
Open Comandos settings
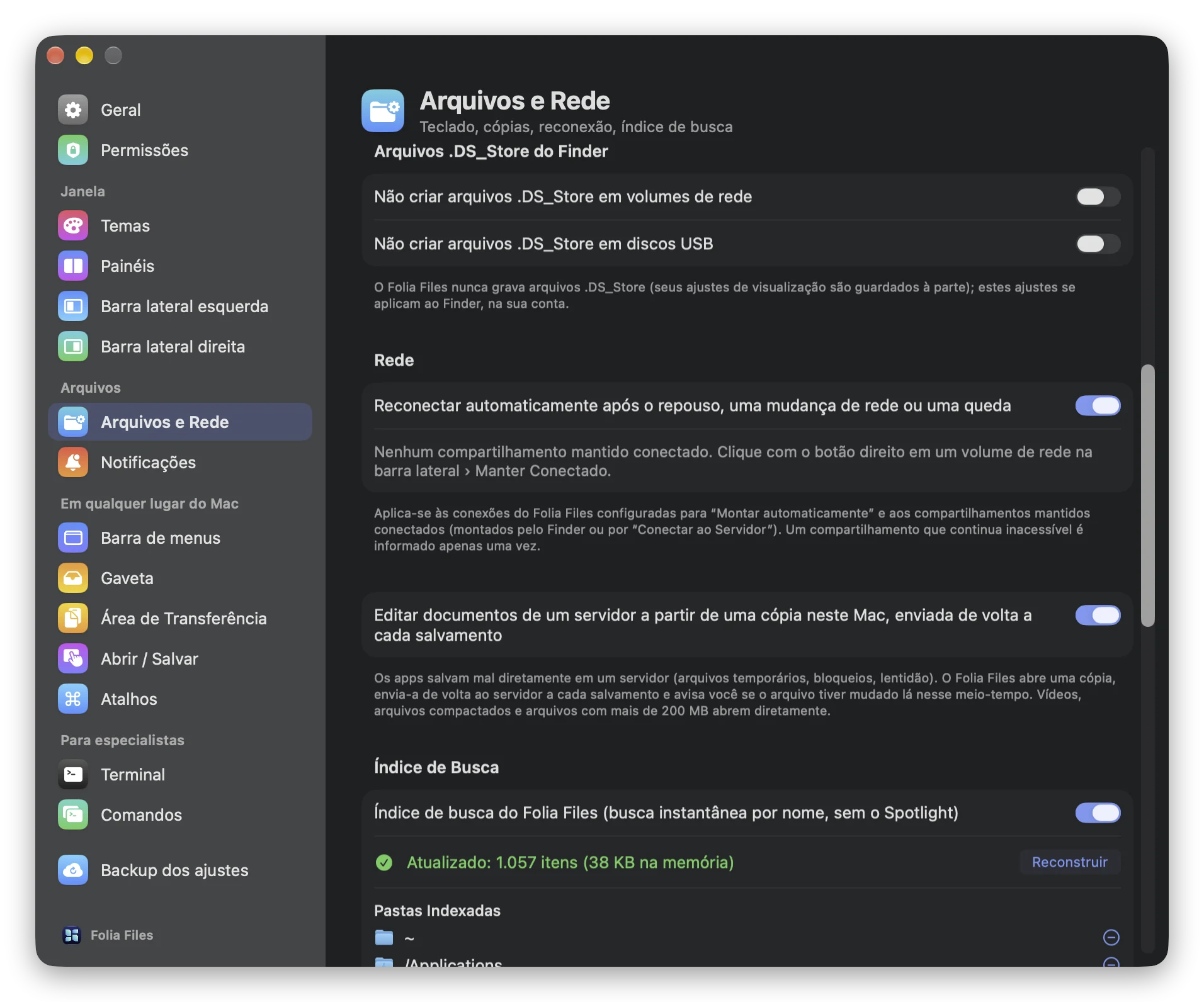[180, 815]
